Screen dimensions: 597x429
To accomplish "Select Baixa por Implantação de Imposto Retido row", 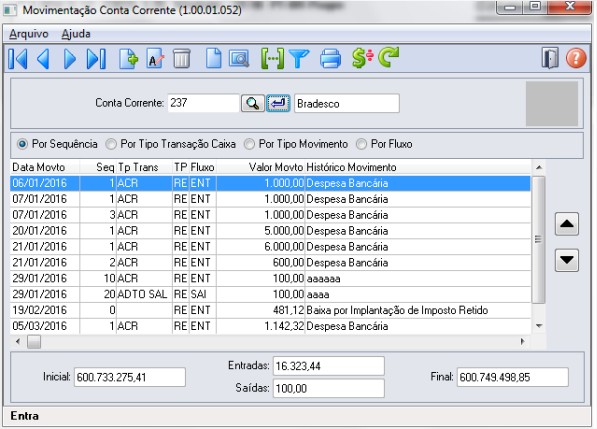I will pos(270,310).
